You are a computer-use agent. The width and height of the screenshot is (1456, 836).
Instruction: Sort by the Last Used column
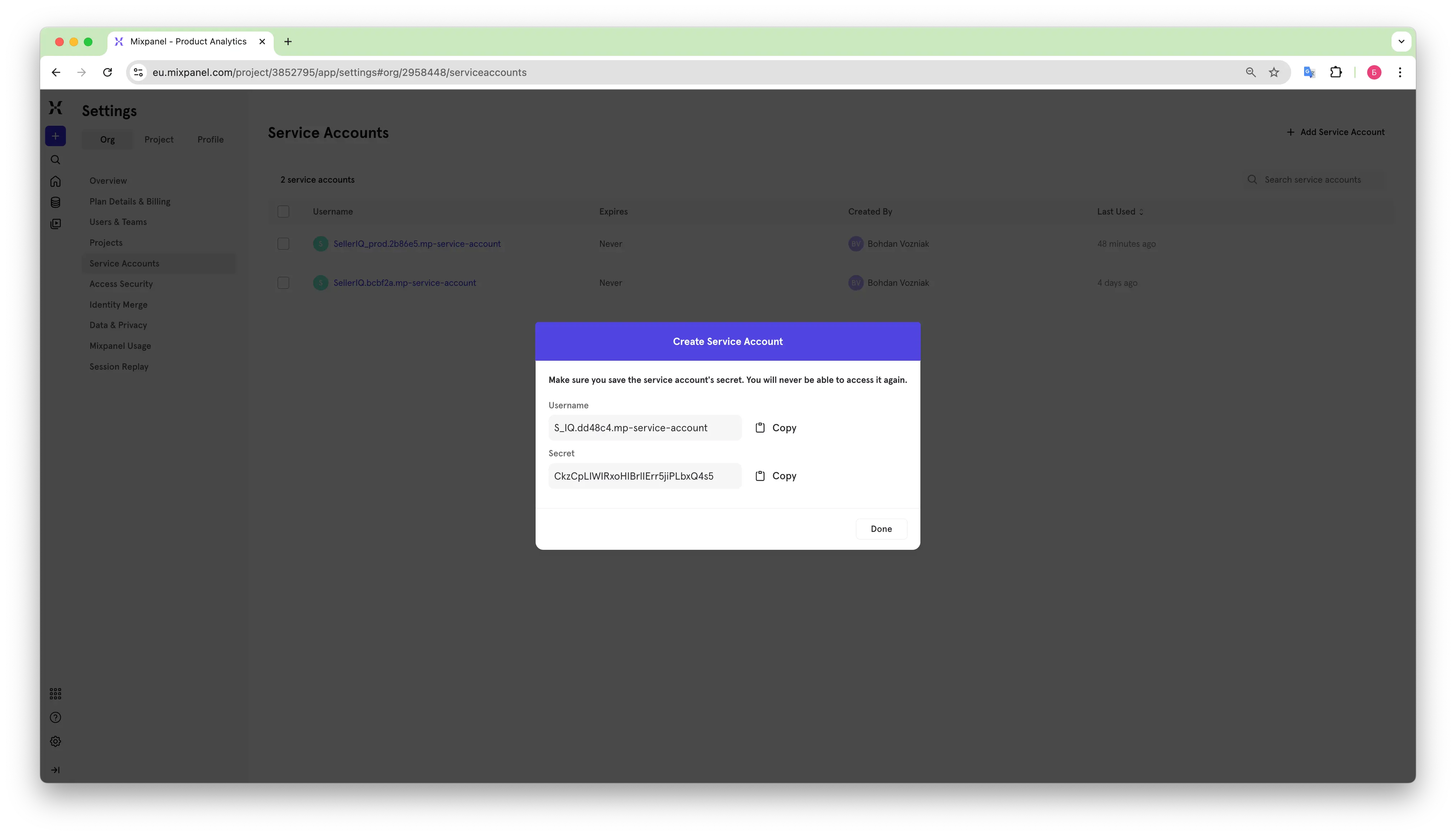[x=1120, y=212]
